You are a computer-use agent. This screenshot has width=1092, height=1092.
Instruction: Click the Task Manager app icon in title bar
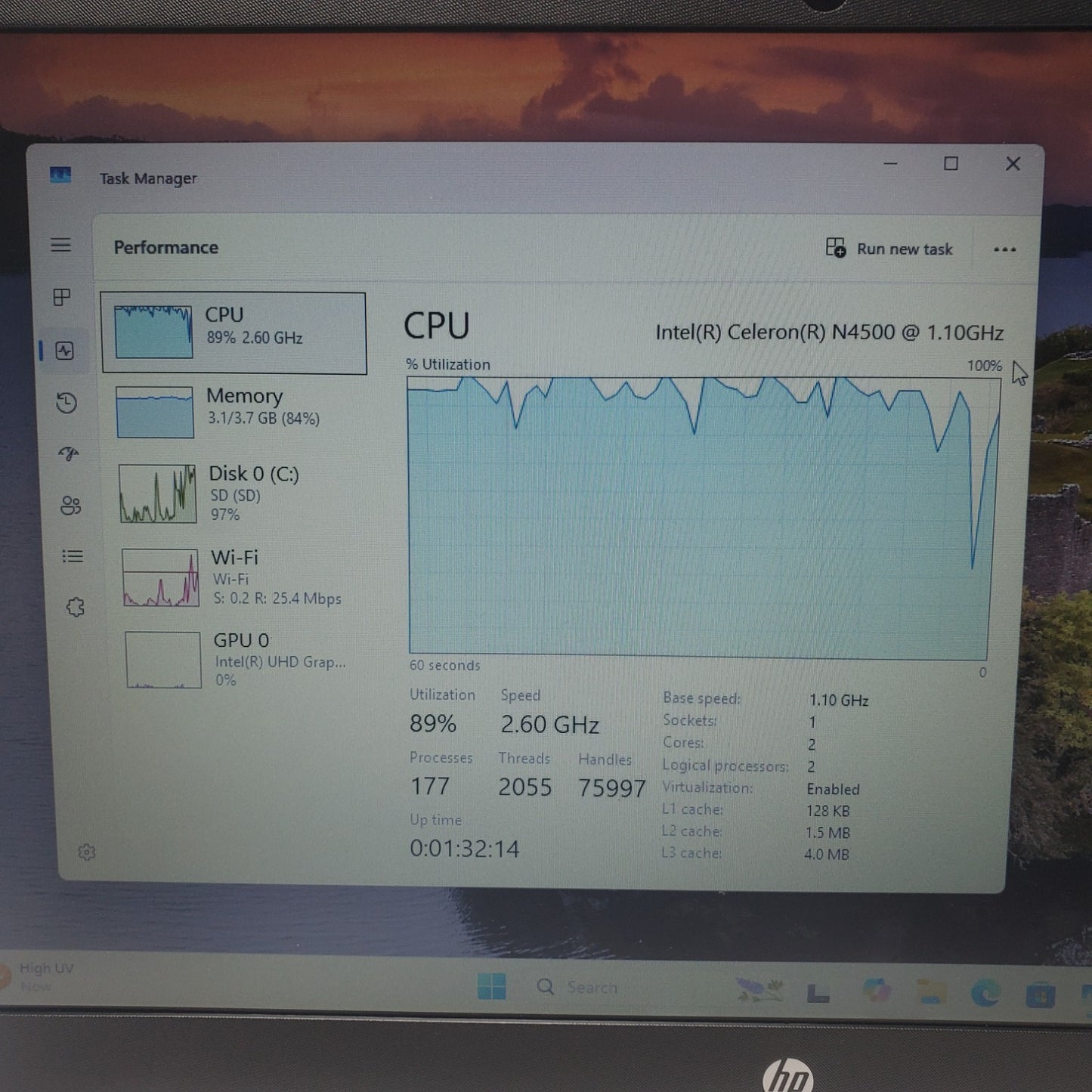(60, 175)
